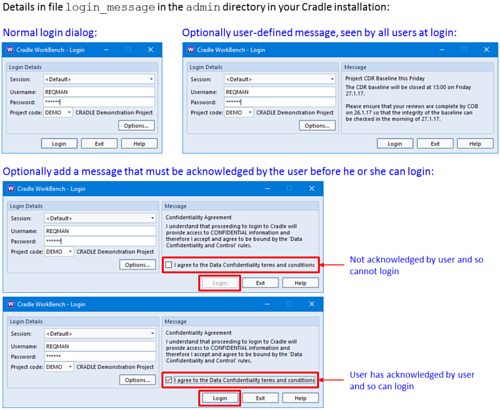
Task: Click the Cradle W icon in the checked agreement dialog
Action: (11, 304)
